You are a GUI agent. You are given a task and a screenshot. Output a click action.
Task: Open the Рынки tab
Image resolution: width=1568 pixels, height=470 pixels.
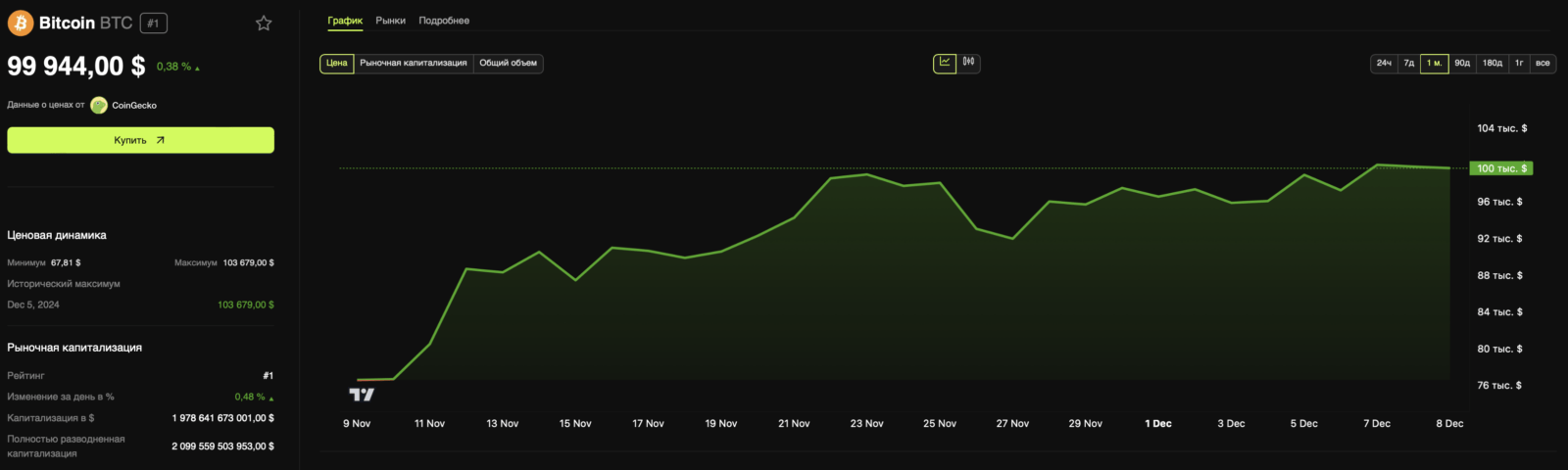(x=391, y=21)
